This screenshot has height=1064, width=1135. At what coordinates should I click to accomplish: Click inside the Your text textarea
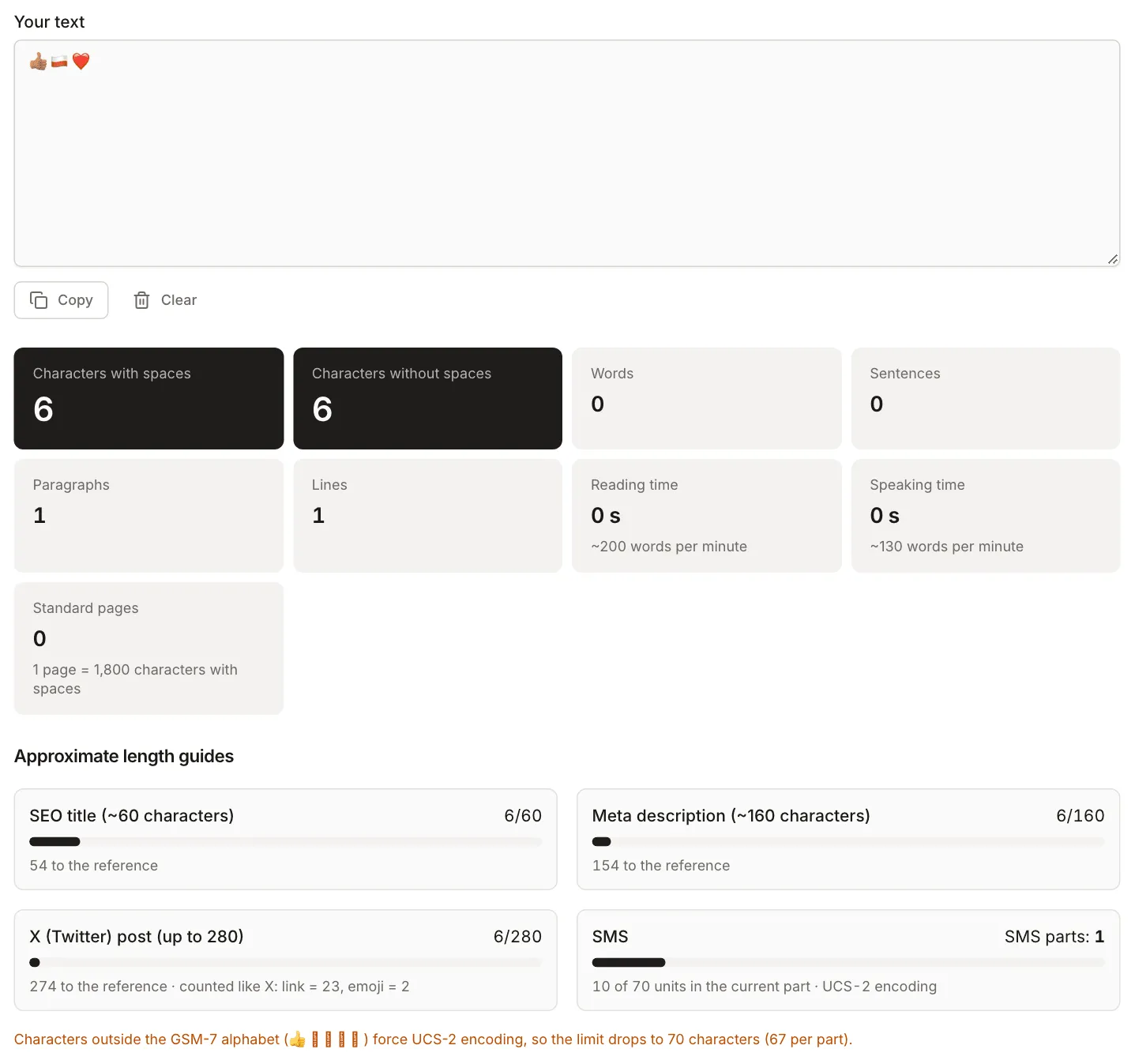coord(567,153)
